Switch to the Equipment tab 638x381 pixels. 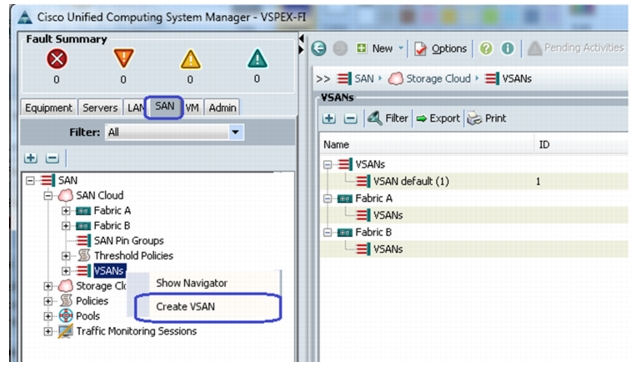click(48, 108)
